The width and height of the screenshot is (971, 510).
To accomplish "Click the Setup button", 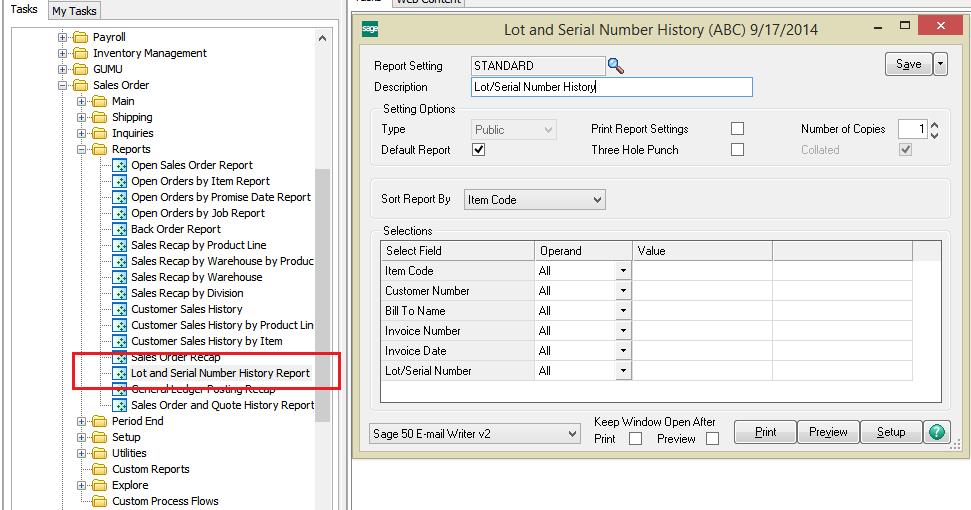I will pos(891,432).
